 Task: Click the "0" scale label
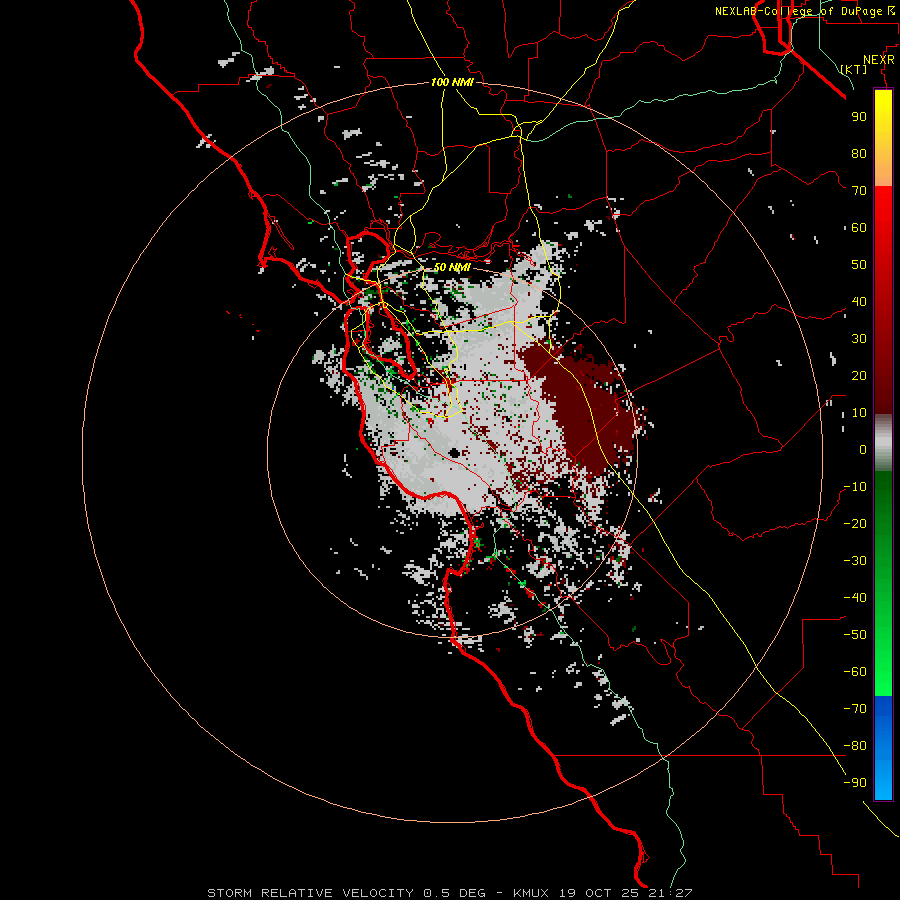point(863,449)
